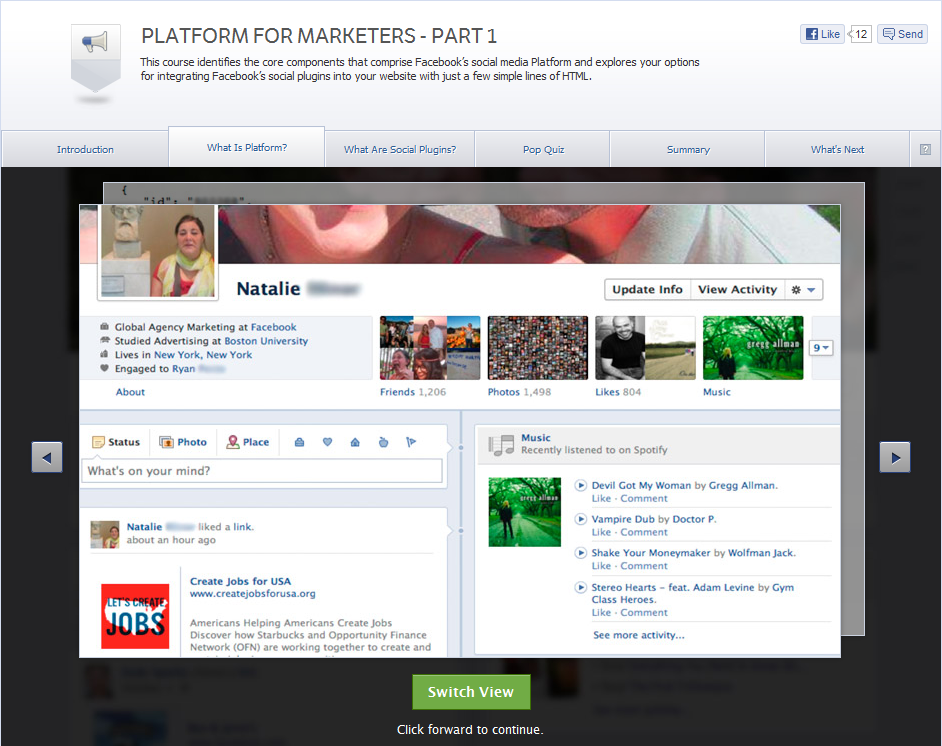Click the View Activity button
This screenshot has height=746, width=942.
[737, 290]
